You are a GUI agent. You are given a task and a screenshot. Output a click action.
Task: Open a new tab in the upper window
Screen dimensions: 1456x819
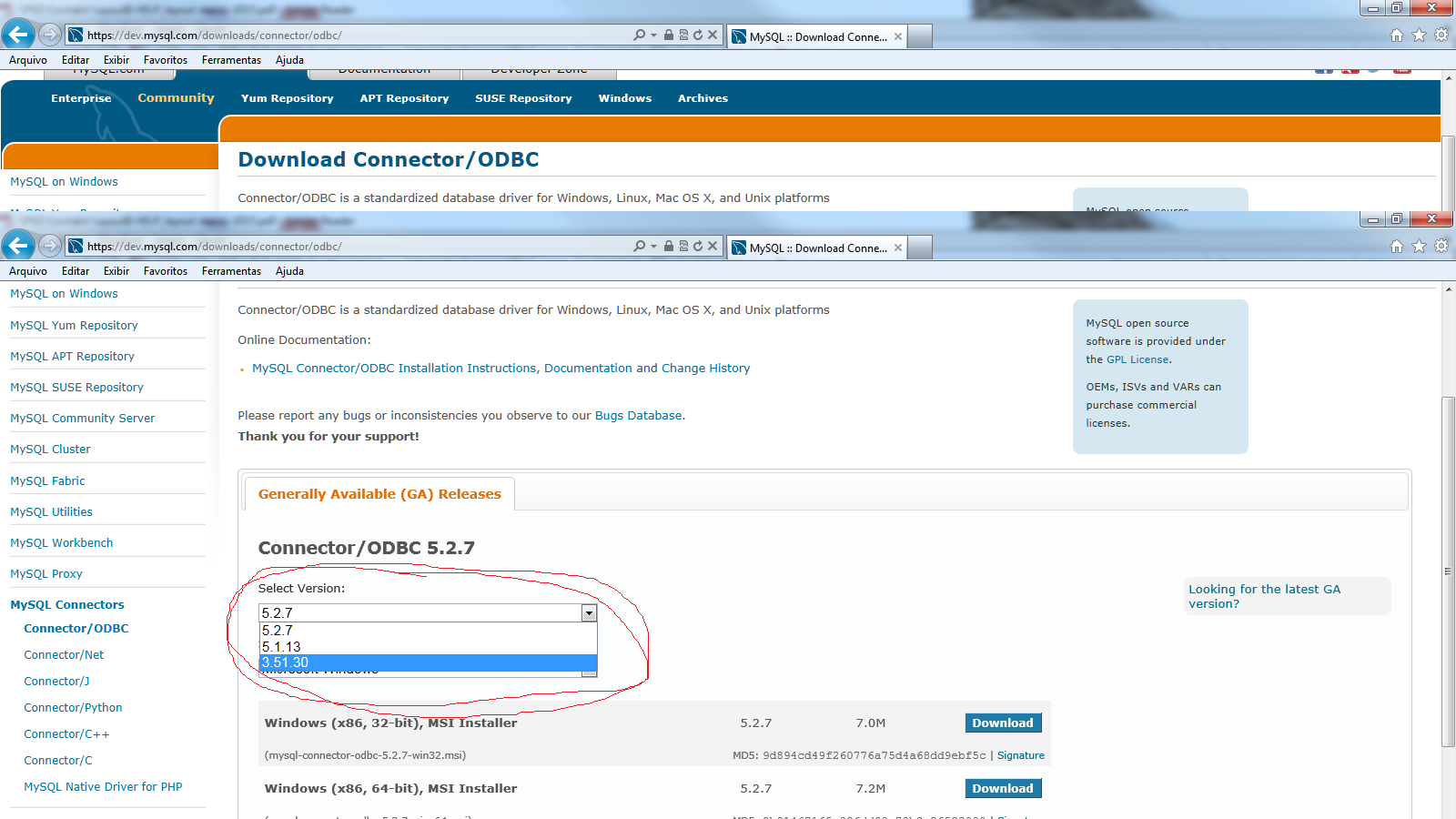920,36
